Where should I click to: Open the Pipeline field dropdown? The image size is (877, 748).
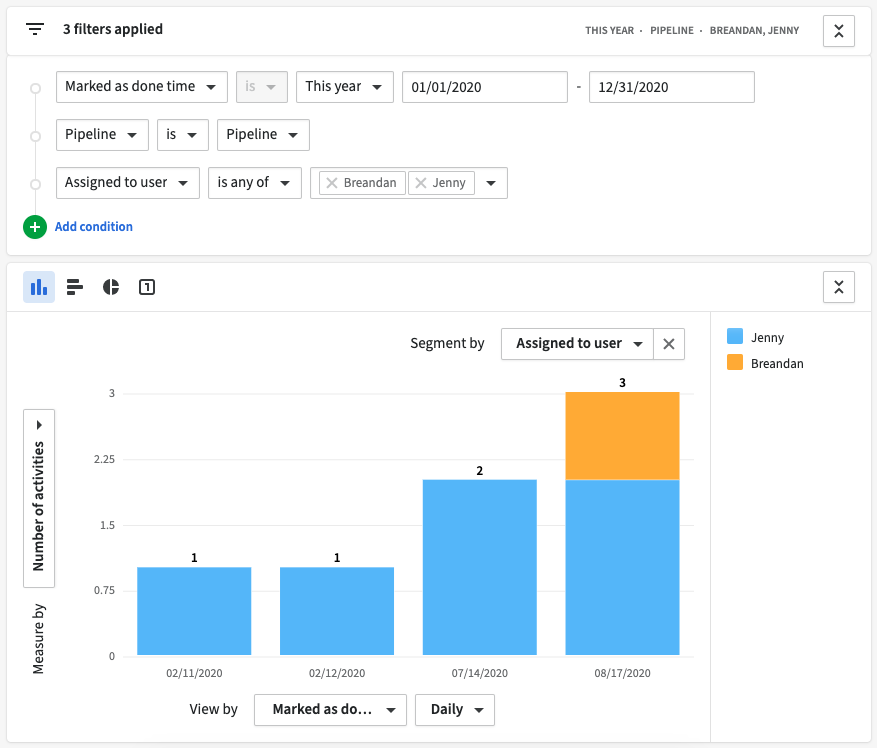click(x=102, y=135)
